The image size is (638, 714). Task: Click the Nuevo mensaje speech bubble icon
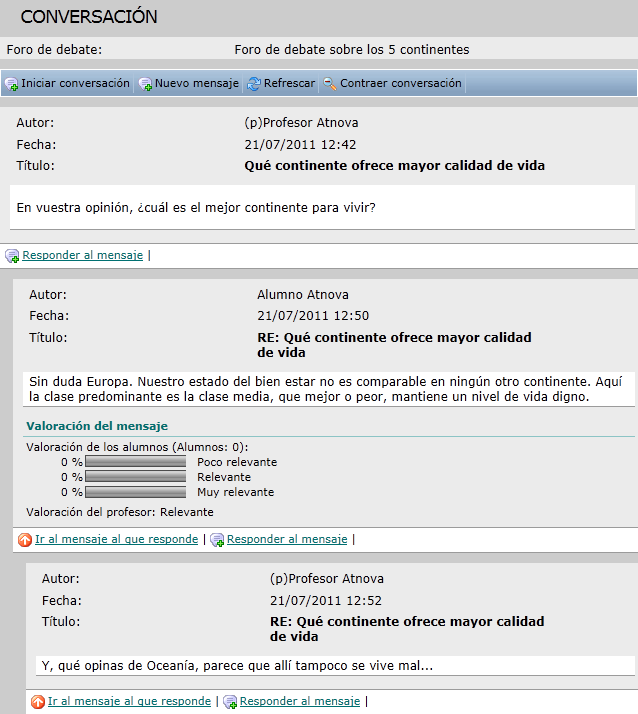pos(145,84)
